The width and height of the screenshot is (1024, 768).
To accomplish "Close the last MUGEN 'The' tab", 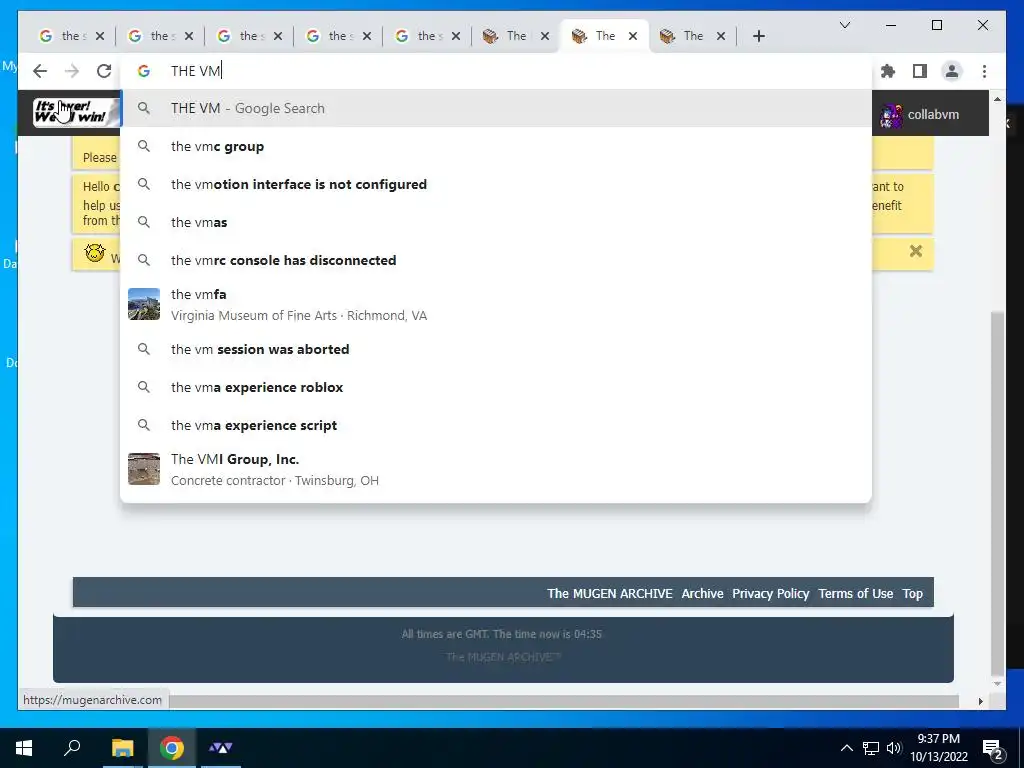I will coord(720,36).
